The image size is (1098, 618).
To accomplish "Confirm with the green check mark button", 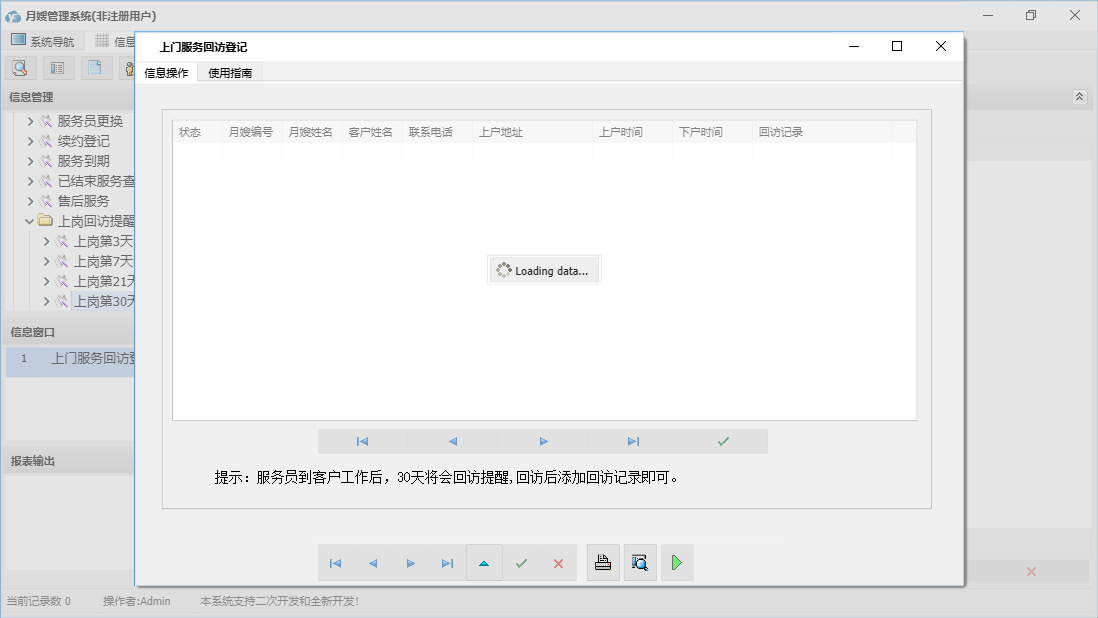I will pos(521,562).
